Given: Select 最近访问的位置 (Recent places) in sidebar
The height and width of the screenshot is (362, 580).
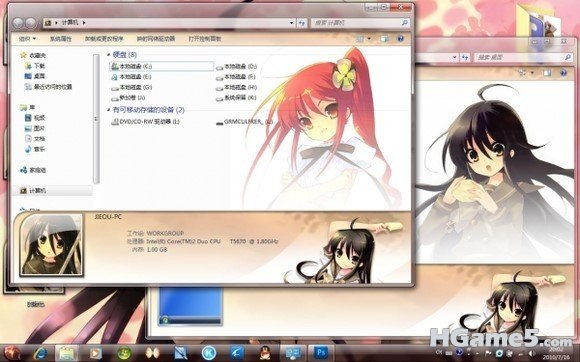Looking at the screenshot, I should (x=48, y=87).
